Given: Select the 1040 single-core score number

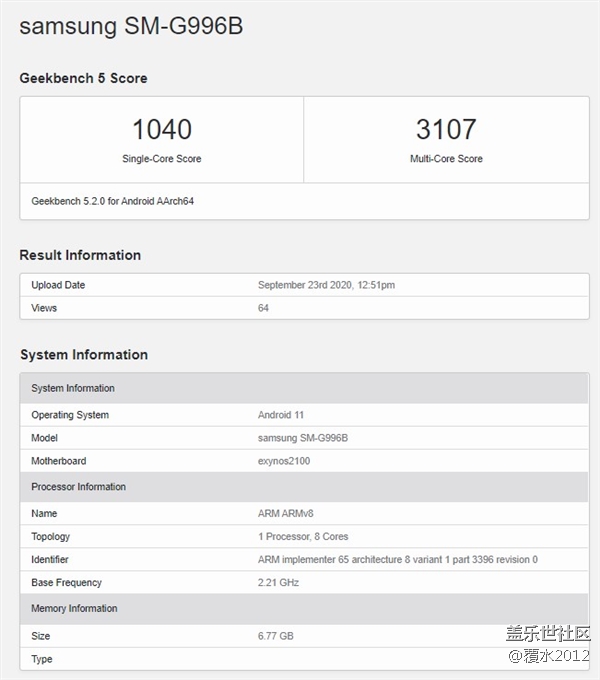Looking at the screenshot, I should click(162, 129).
